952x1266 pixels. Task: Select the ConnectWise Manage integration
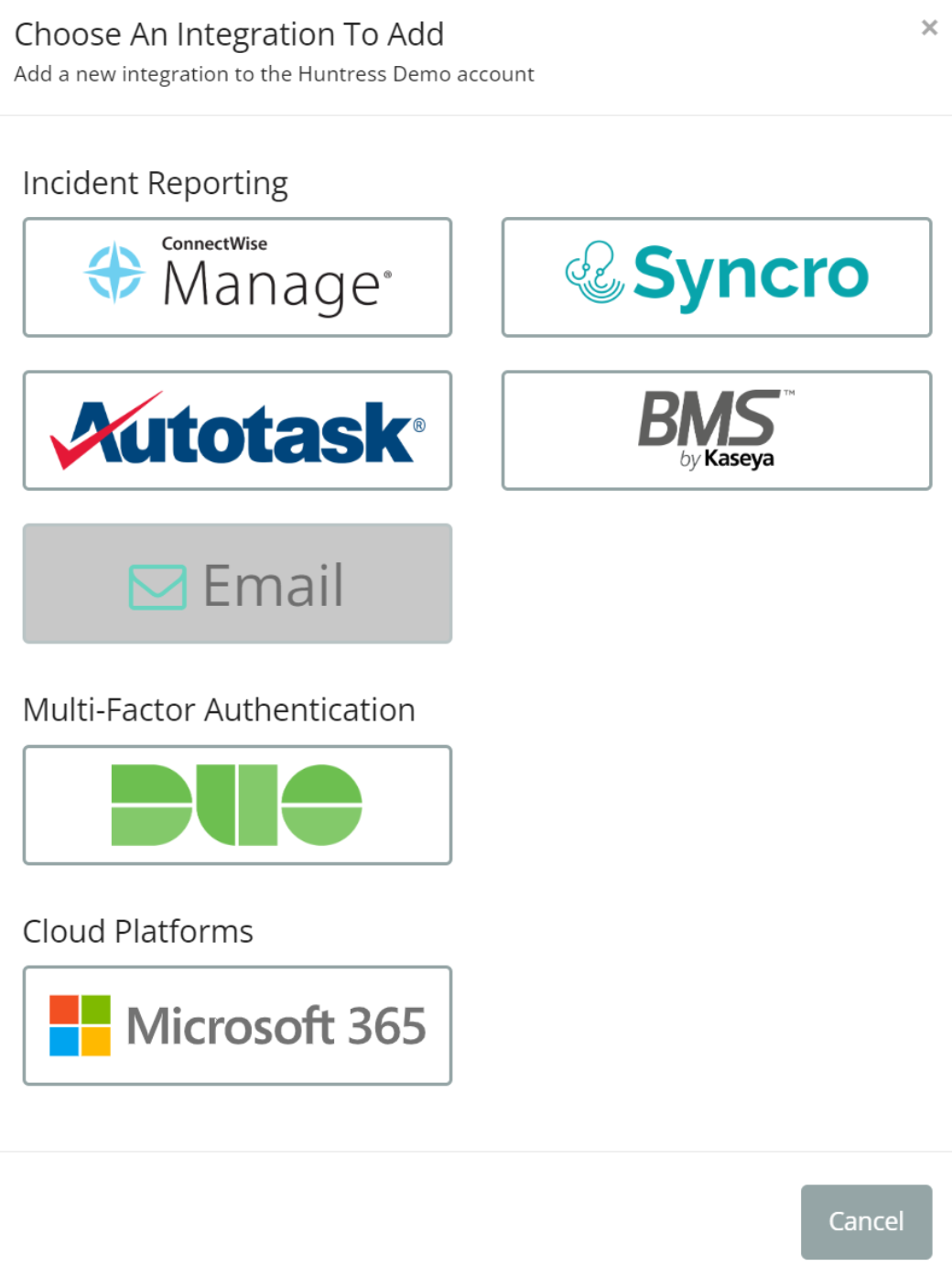pyautogui.click(x=237, y=276)
